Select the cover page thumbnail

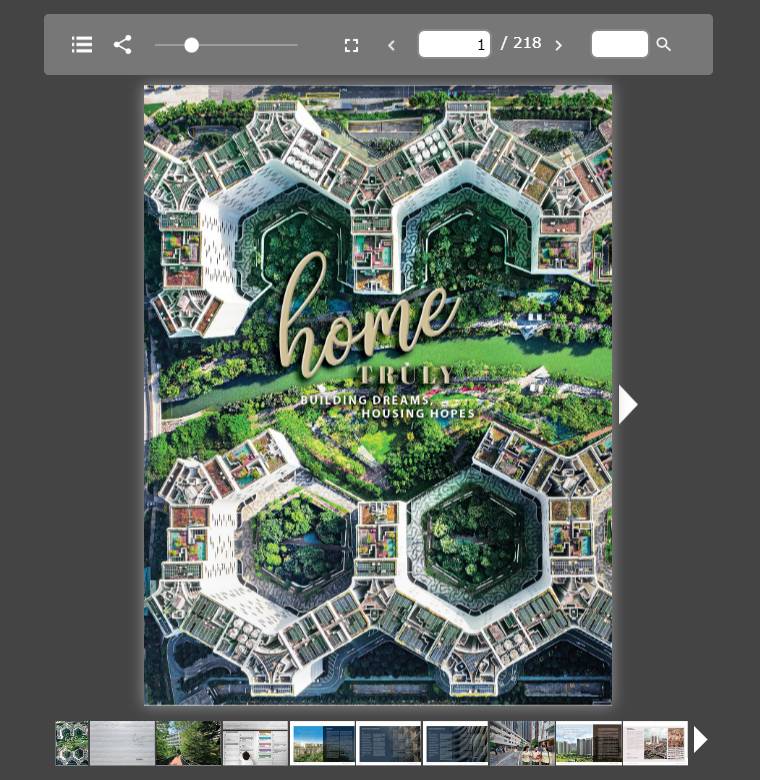click(x=72, y=743)
